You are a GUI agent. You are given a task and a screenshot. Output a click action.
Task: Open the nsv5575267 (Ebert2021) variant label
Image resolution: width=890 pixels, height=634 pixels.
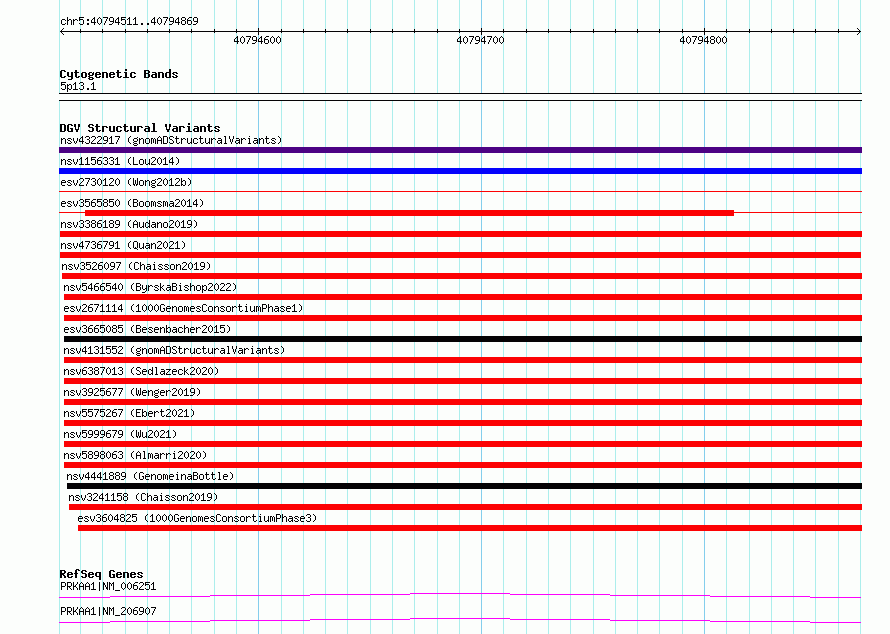(129, 413)
